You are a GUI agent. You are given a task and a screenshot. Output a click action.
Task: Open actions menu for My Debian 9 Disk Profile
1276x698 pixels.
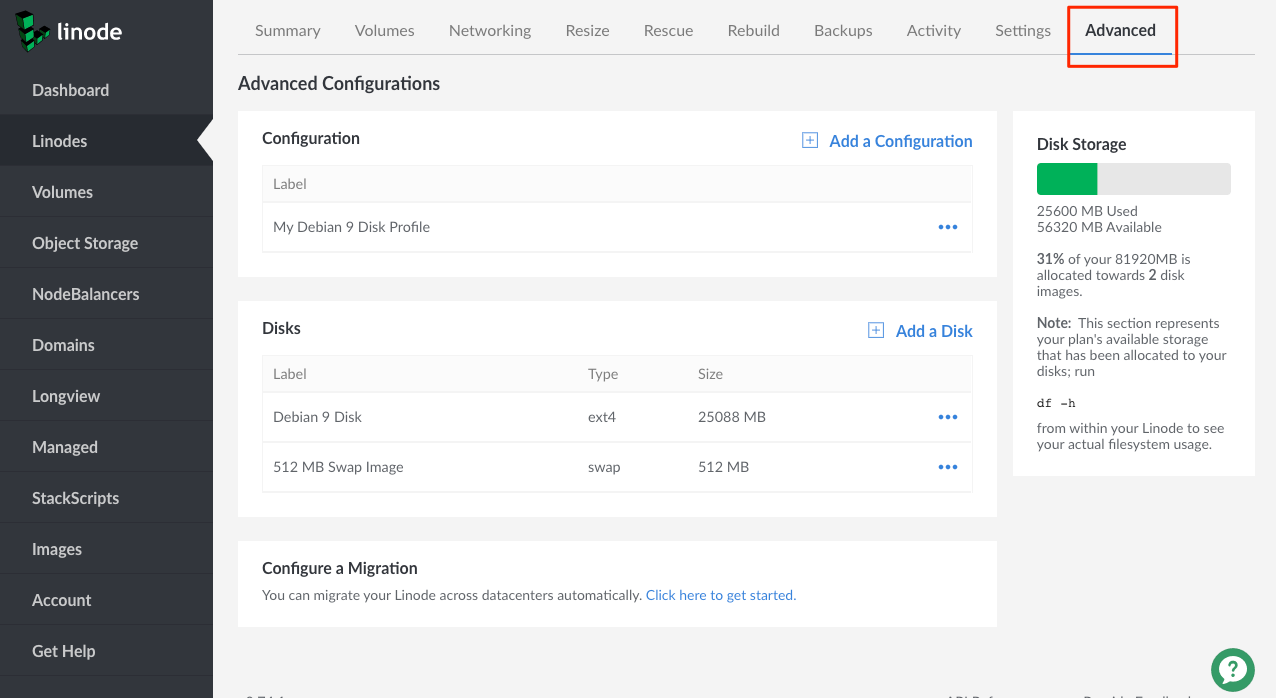pyautogui.click(x=947, y=227)
